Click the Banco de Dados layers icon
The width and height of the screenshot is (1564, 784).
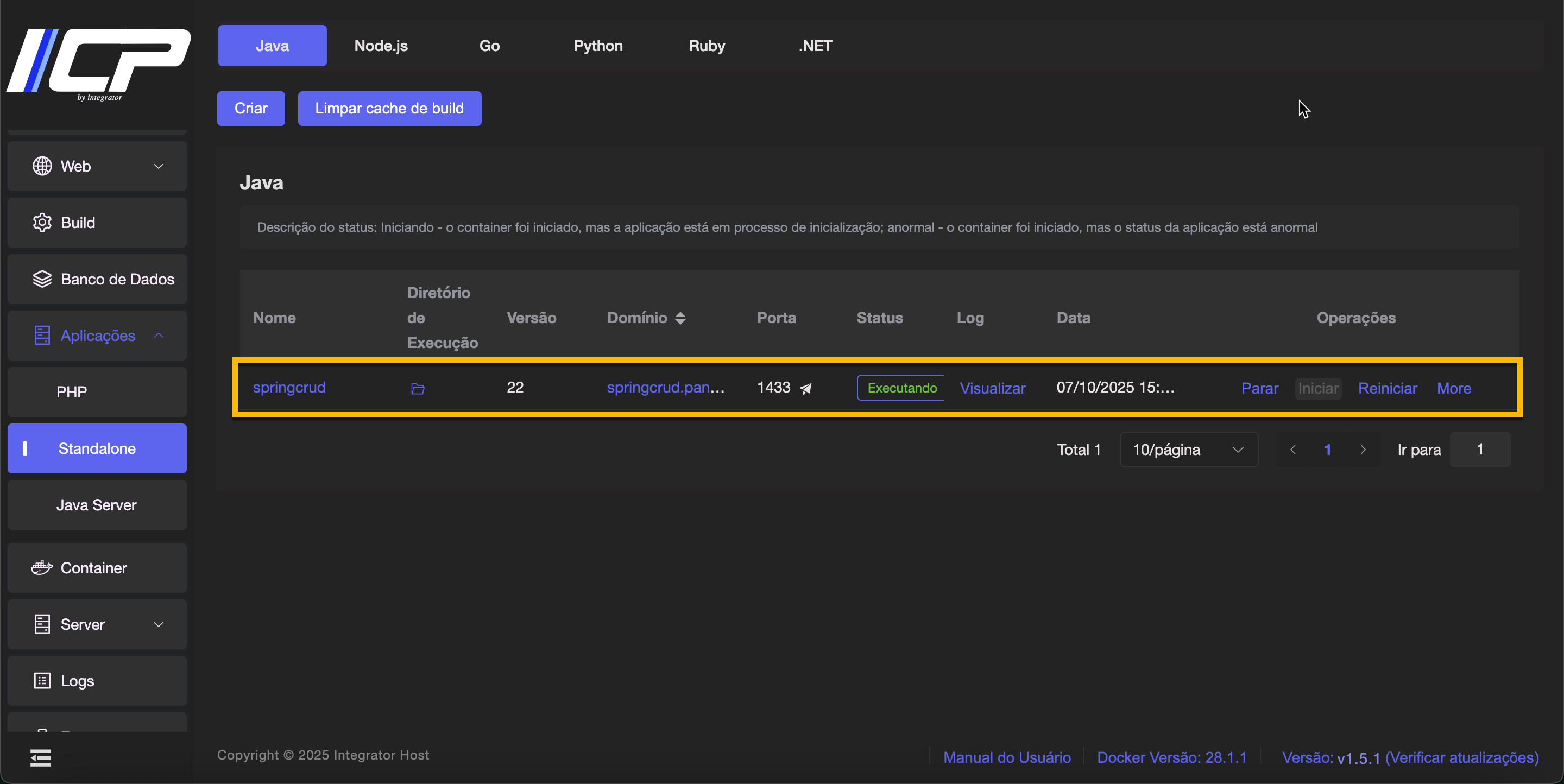tap(42, 279)
